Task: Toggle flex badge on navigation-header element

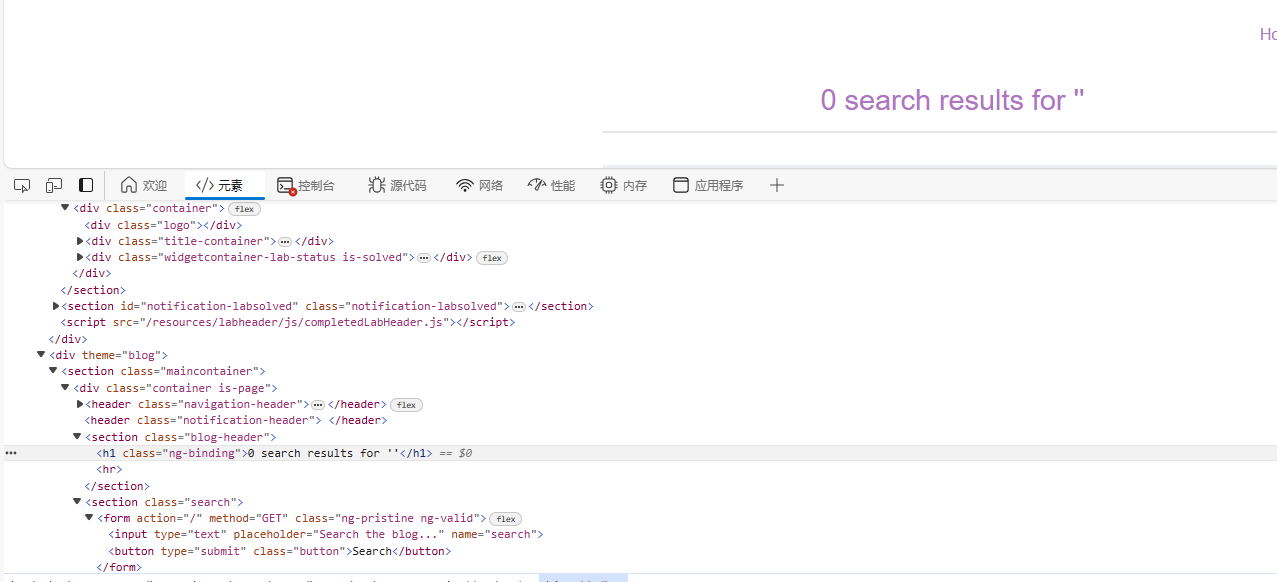Action: click(406, 405)
